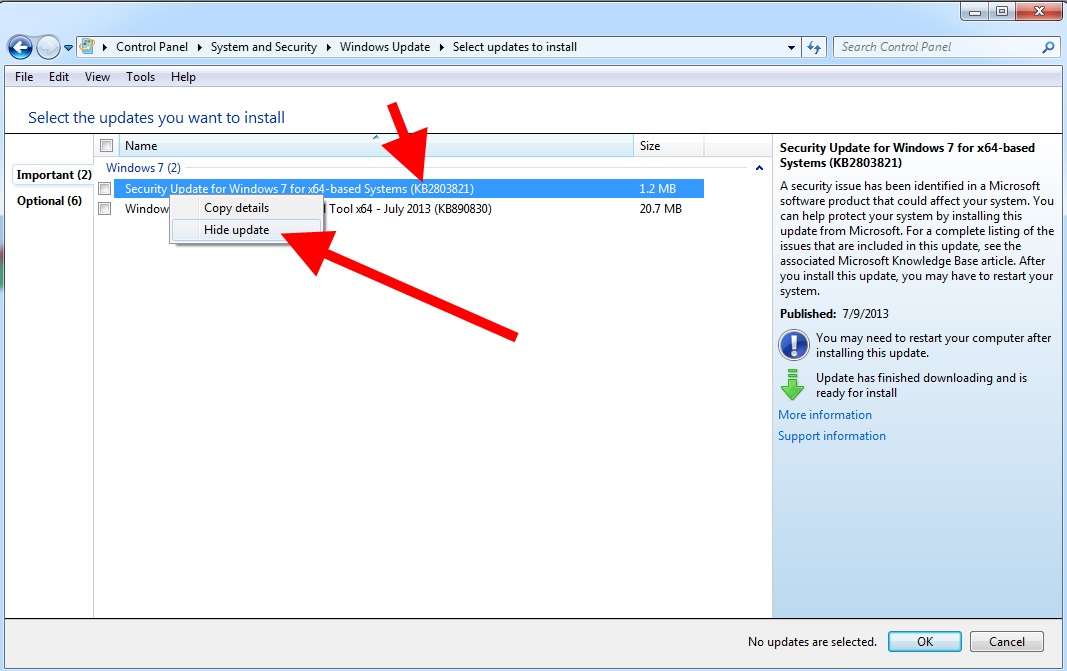Click the Forward navigation arrow

click(x=48, y=47)
